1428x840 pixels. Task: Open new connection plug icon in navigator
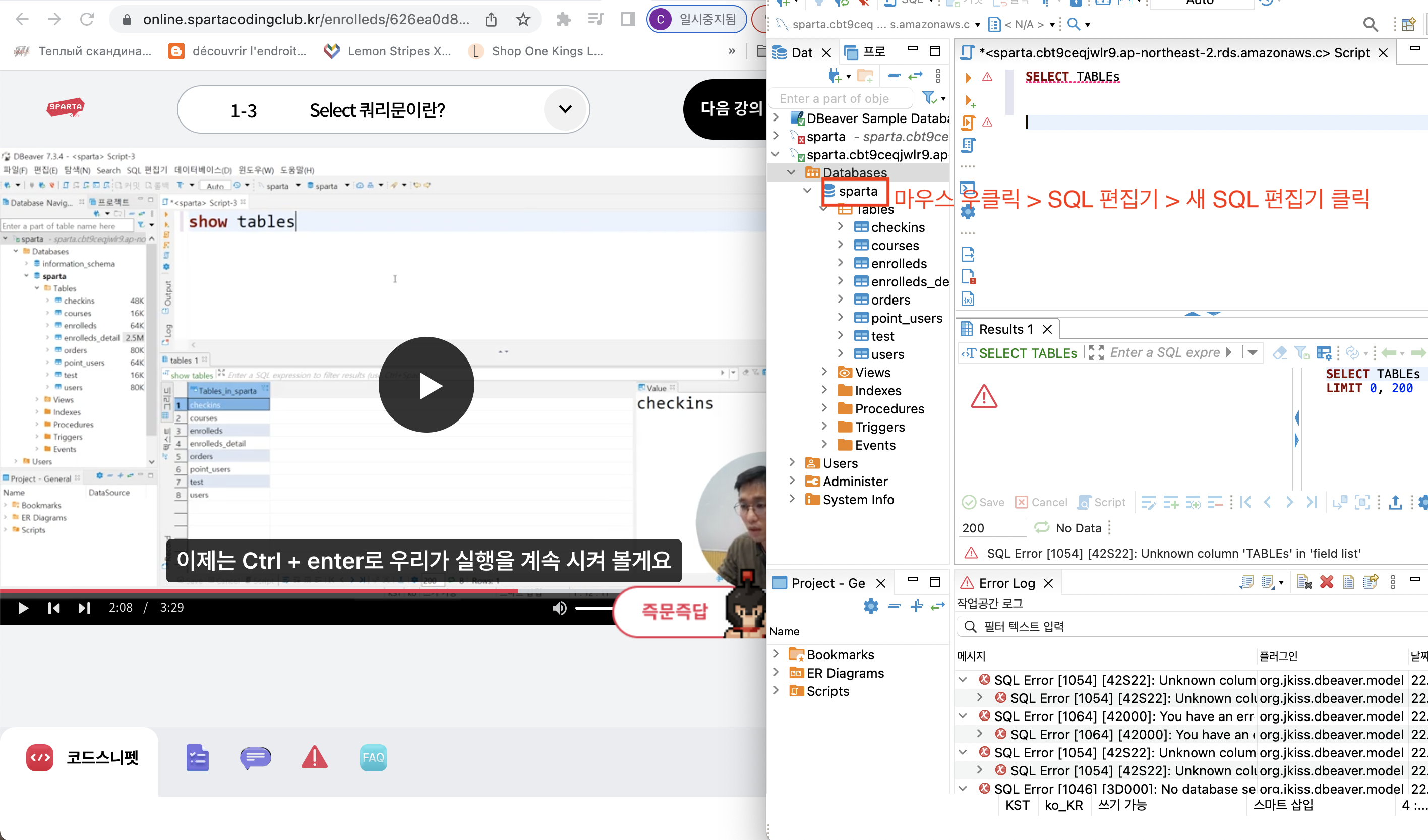point(834,76)
